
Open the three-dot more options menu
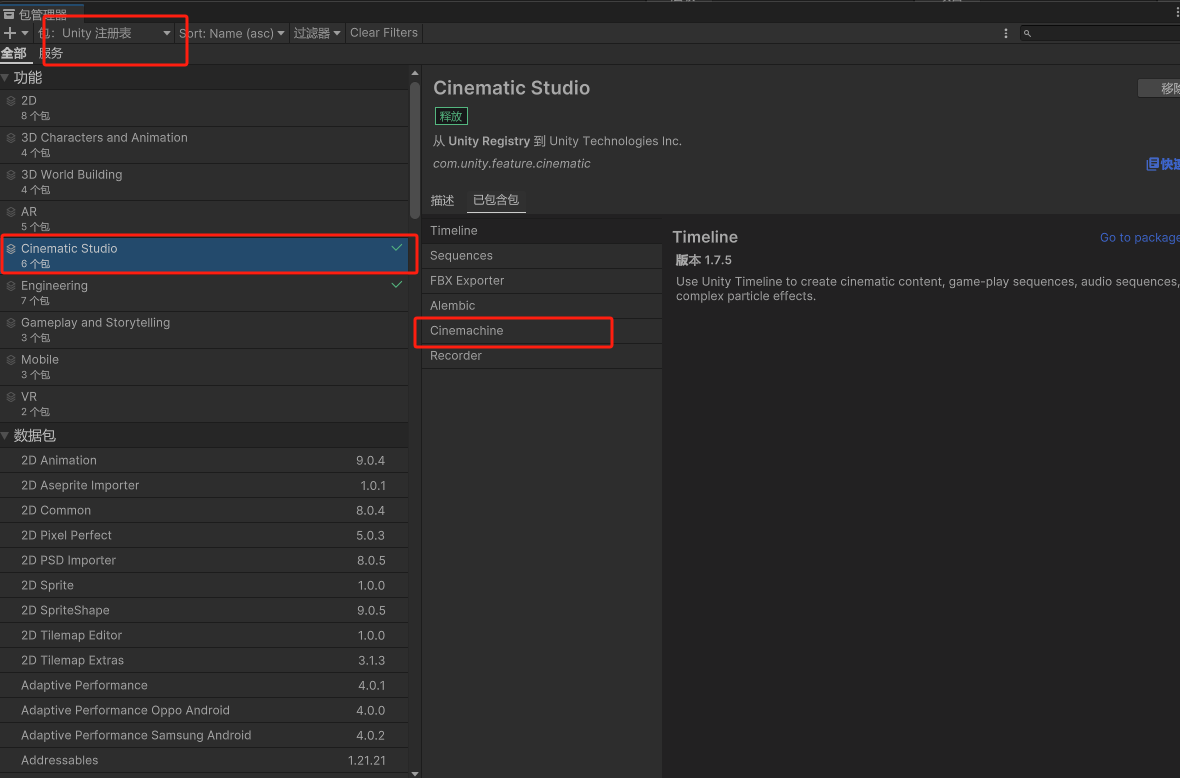click(1005, 33)
